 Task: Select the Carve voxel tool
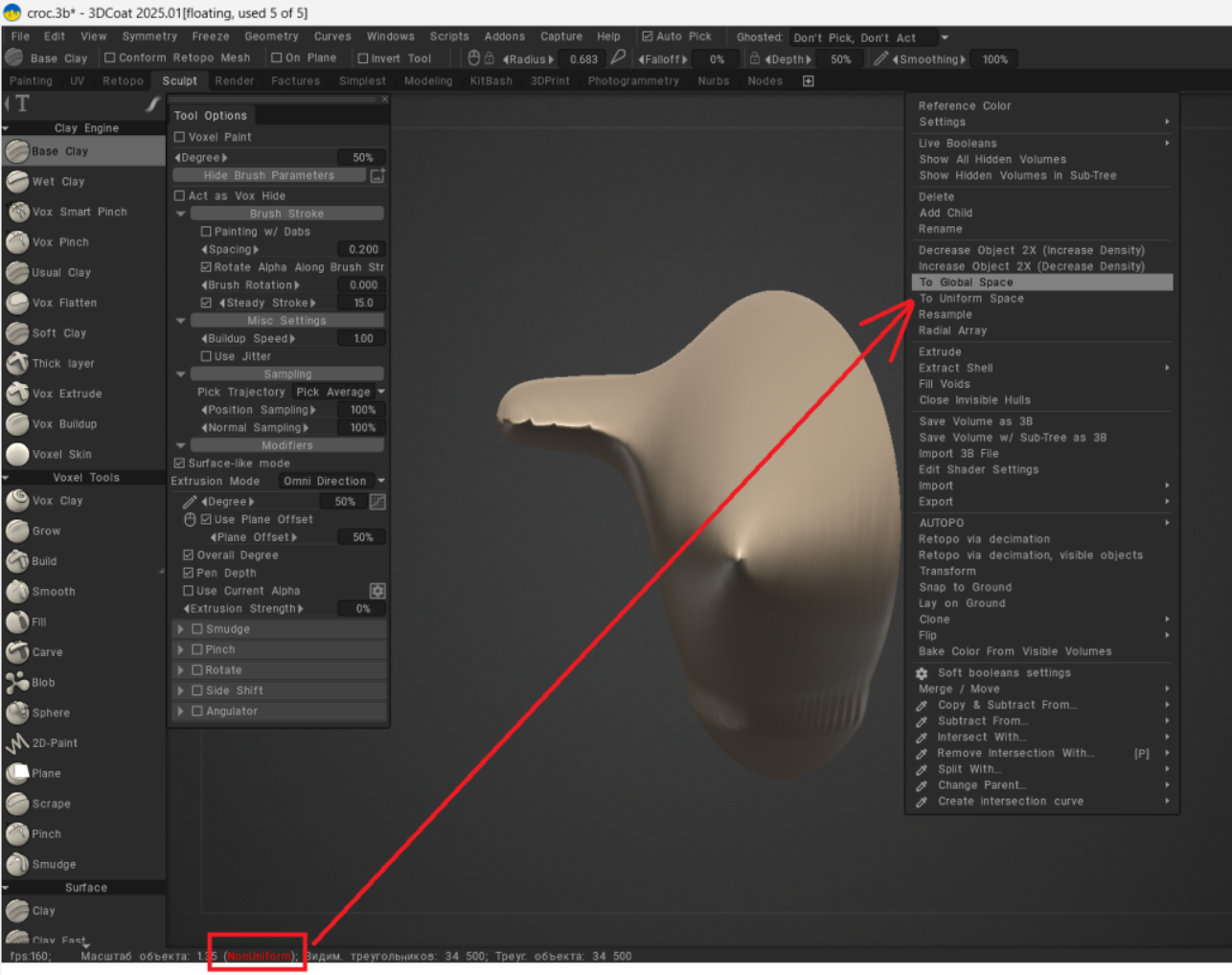[x=47, y=652]
